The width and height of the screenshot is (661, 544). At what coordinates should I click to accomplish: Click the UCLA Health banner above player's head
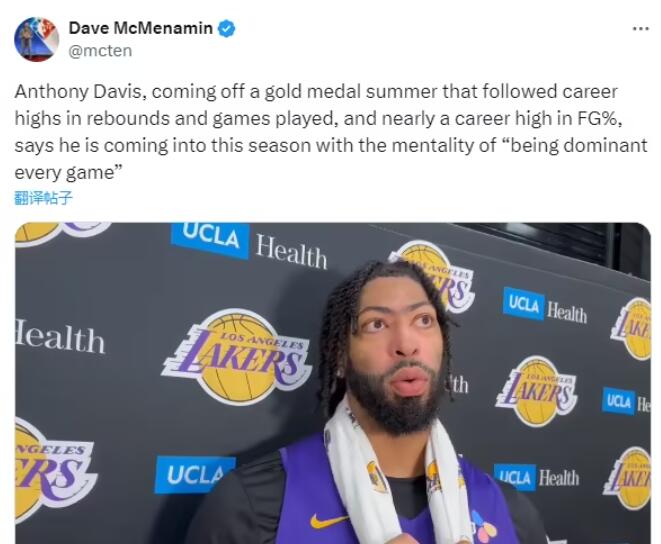(250, 246)
